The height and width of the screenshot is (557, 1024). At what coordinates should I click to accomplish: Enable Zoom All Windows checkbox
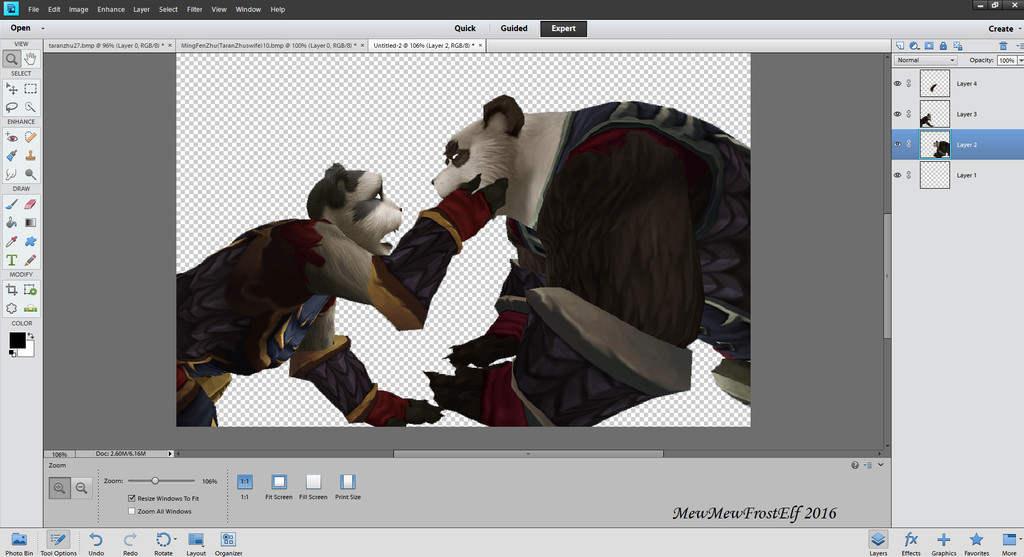(132, 511)
